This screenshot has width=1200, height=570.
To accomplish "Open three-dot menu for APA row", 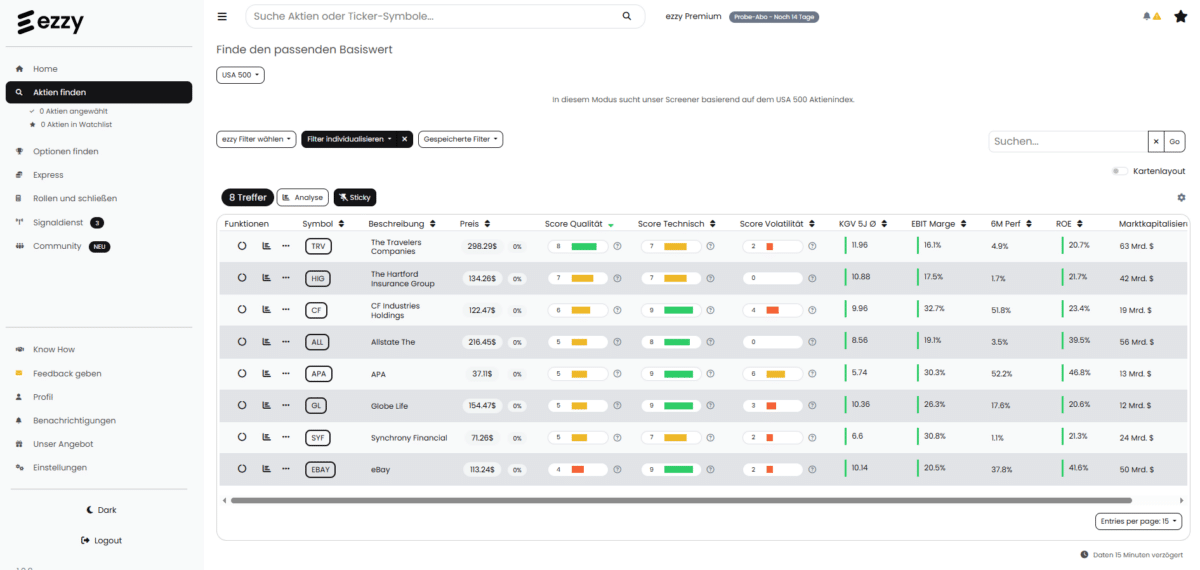I will coord(286,373).
